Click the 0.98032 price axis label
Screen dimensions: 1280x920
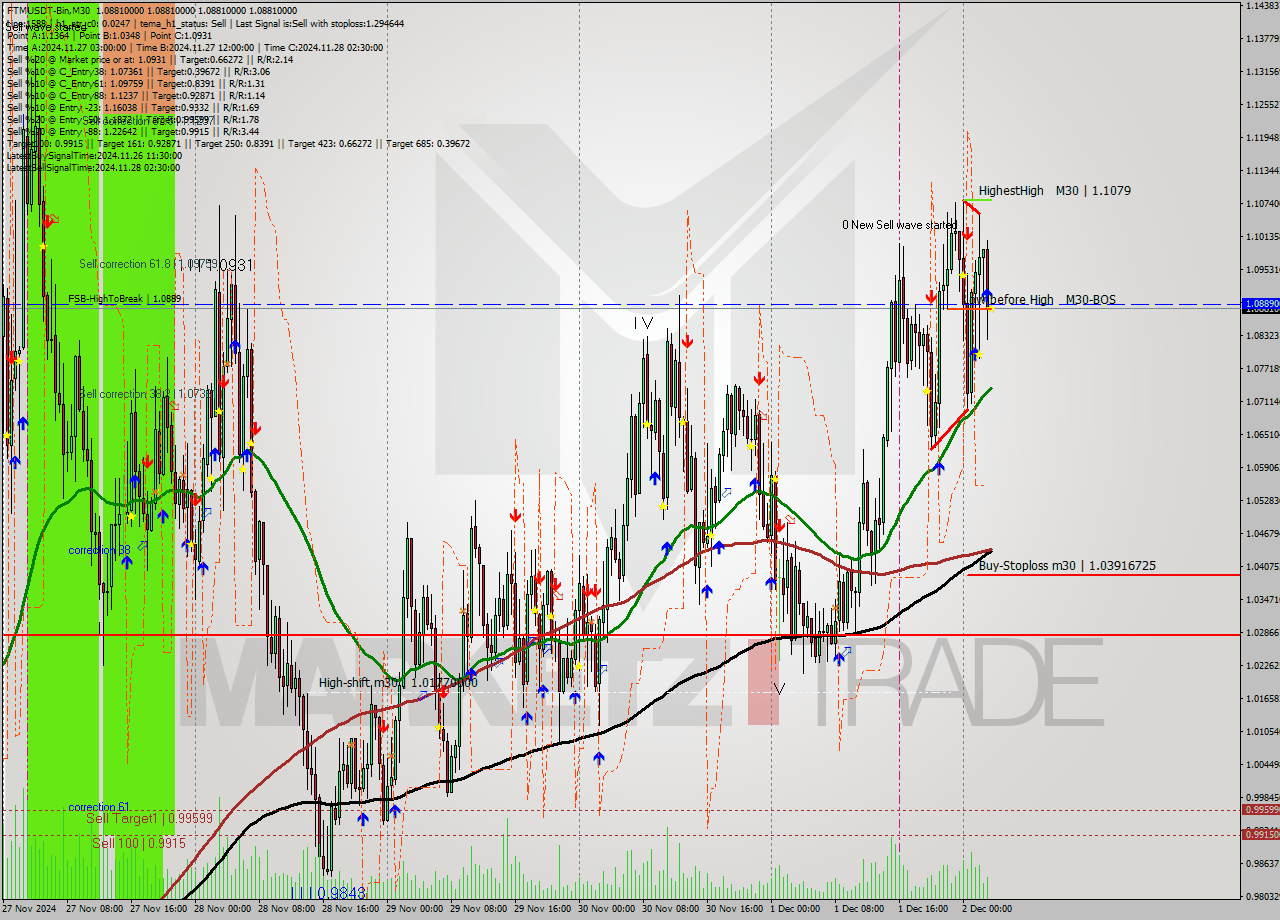click(1262, 895)
